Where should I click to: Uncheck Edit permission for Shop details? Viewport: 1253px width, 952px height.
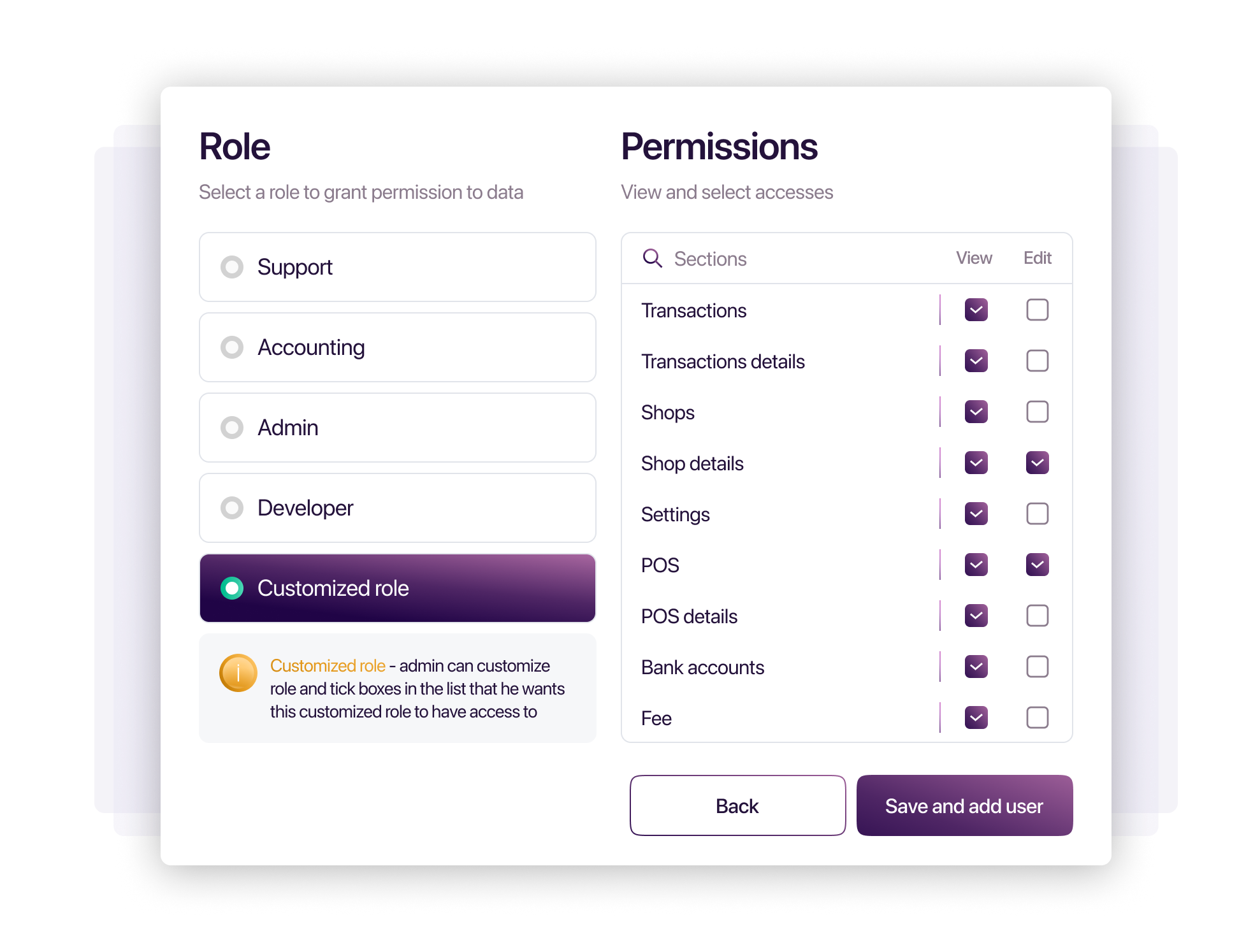click(1037, 463)
